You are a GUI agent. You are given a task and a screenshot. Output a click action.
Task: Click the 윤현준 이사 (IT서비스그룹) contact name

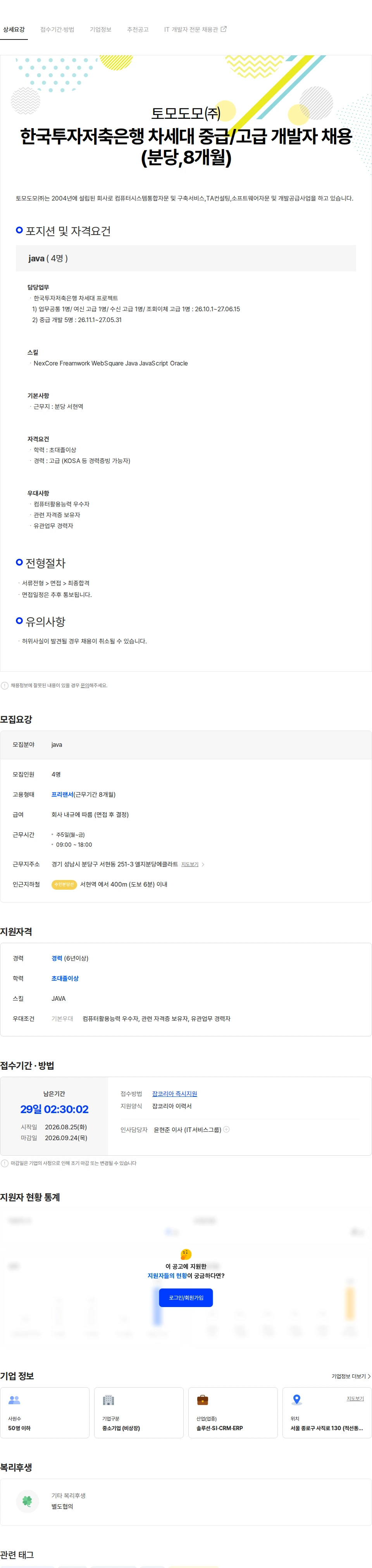point(188,1130)
